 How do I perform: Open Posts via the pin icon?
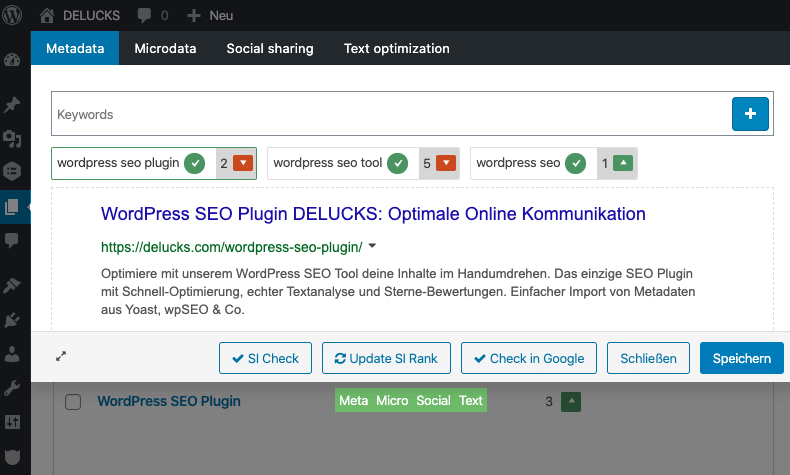pyautogui.click(x=13, y=105)
